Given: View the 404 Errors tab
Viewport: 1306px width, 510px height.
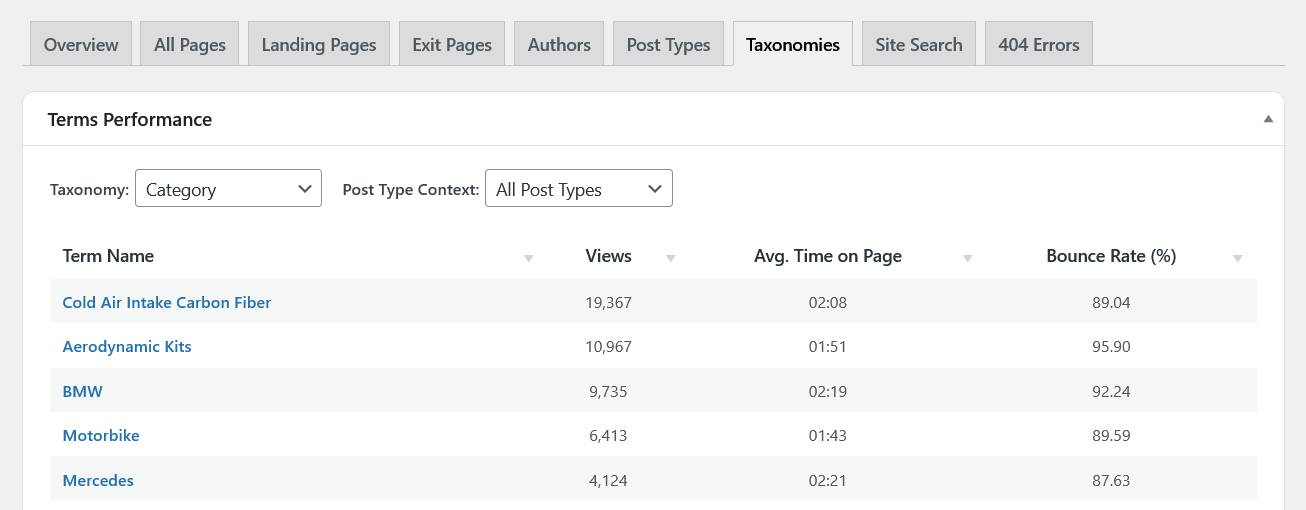Looking at the screenshot, I should 1039,44.
